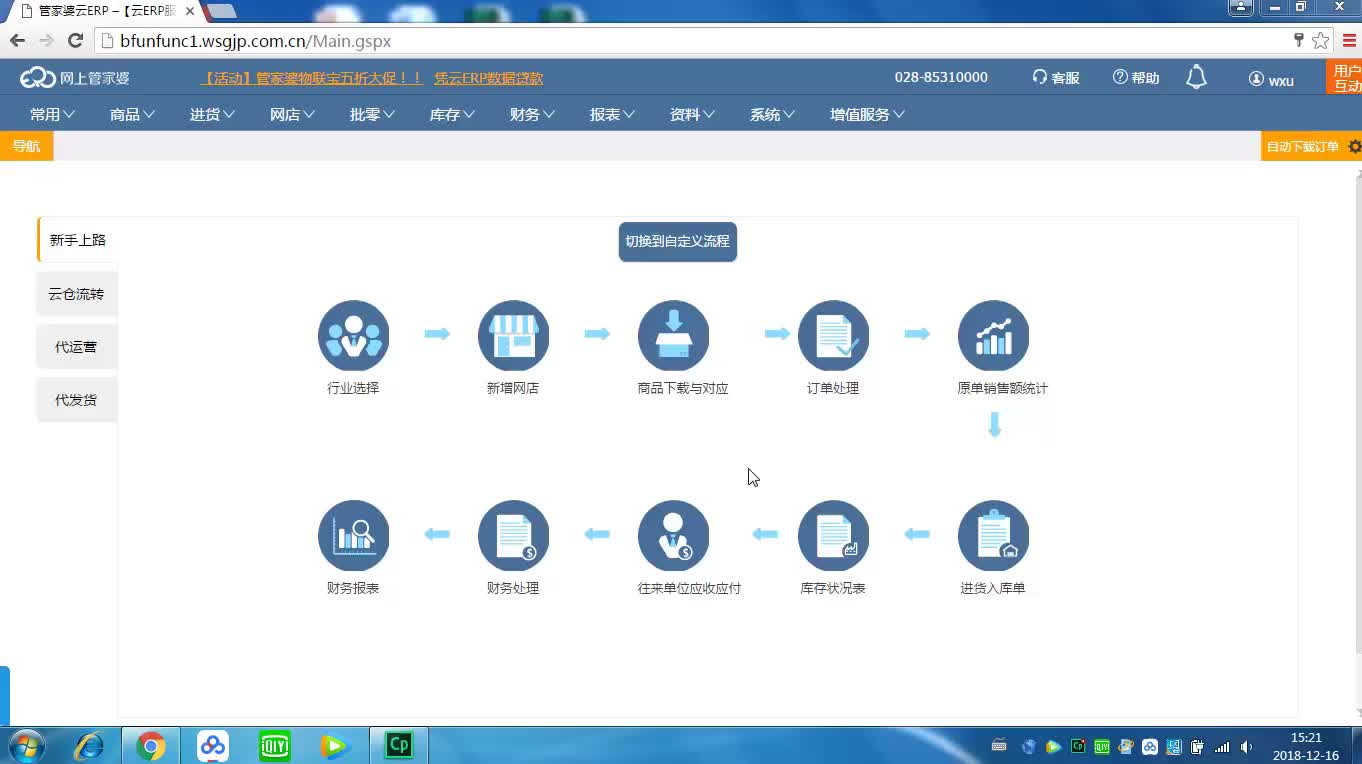Click the 导航 tab
1362x764 pixels.
26,146
